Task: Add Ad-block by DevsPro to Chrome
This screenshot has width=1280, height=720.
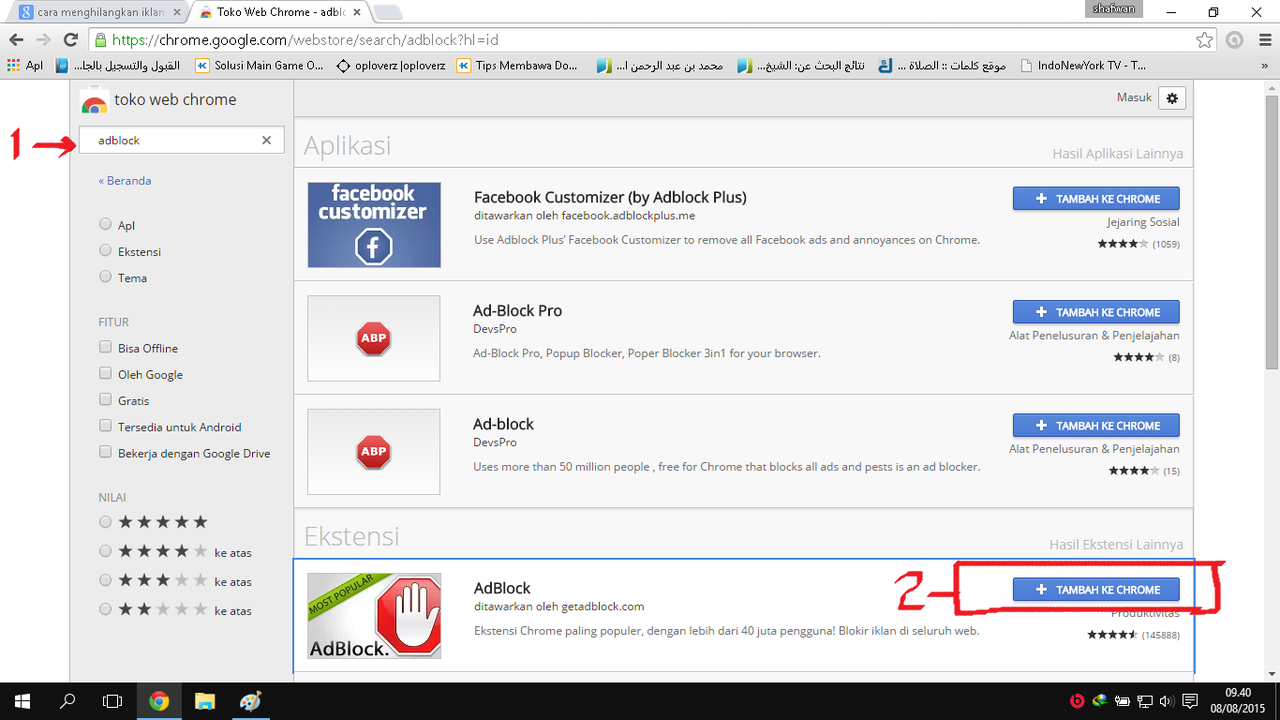Action: click(x=1096, y=425)
